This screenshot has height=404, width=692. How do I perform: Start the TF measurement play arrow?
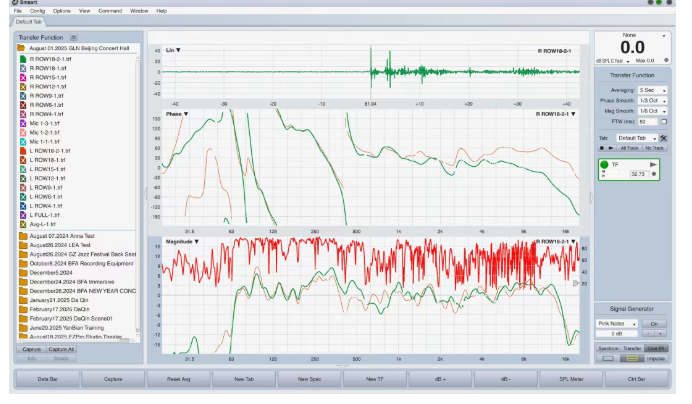coord(654,163)
